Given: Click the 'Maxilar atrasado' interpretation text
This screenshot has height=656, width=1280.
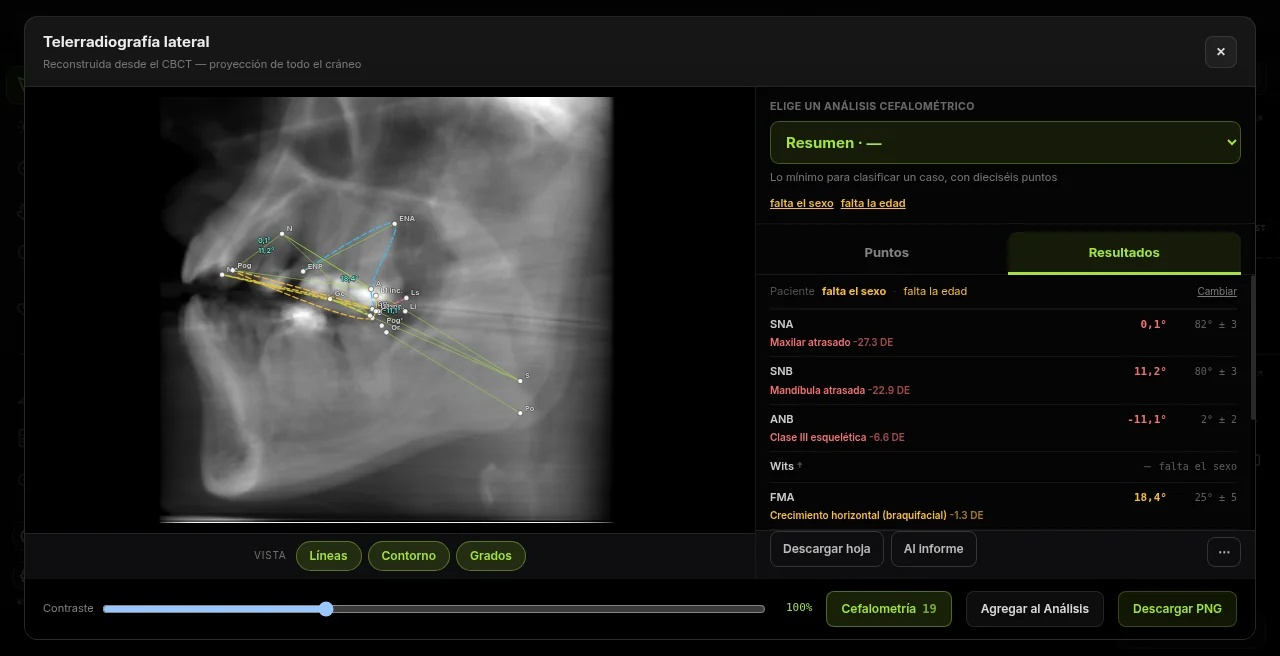Looking at the screenshot, I should [x=810, y=343].
